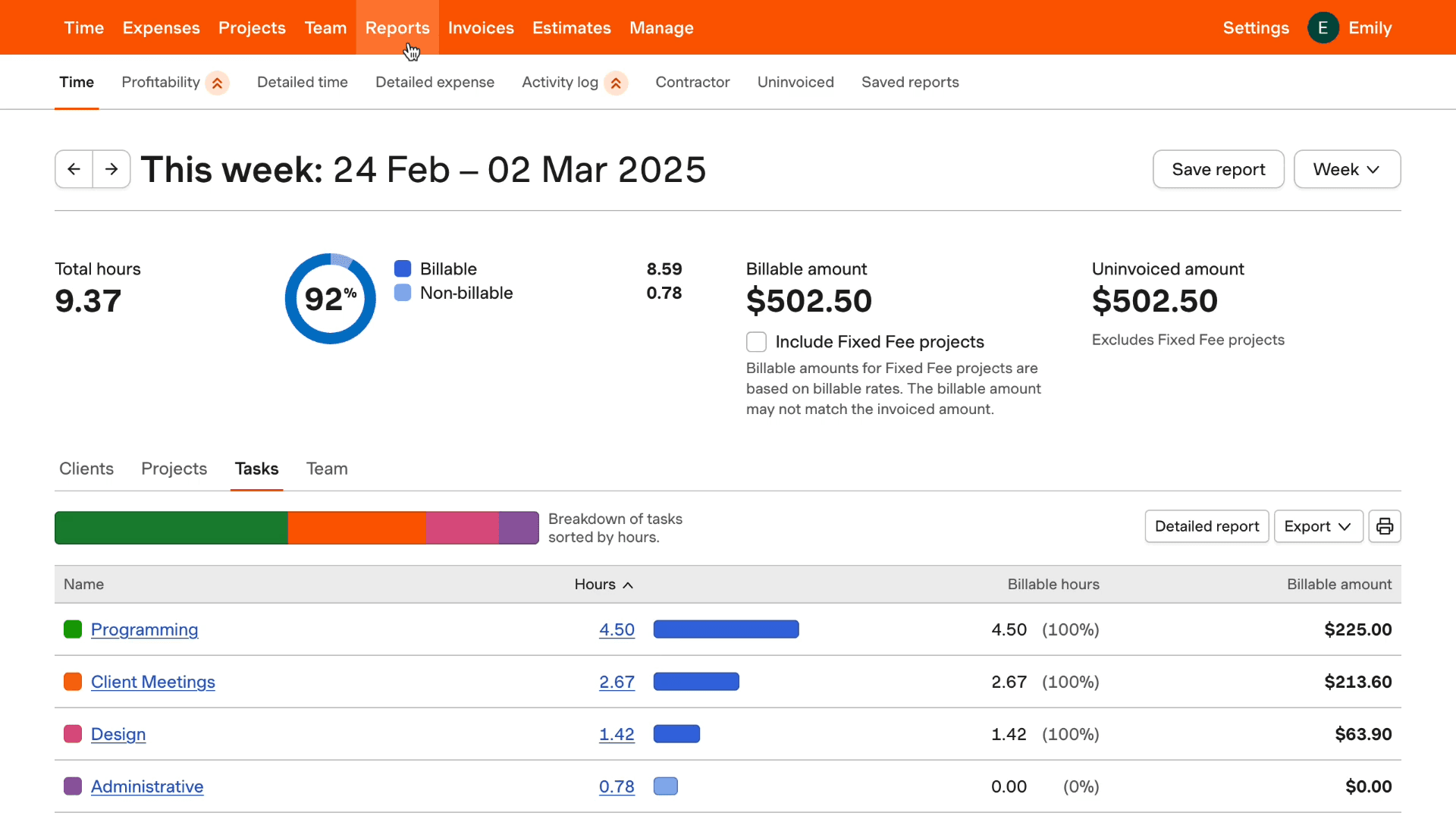This screenshot has height=819, width=1456.
Task: Switch to Profitability report tab
Action: (161, 82)
